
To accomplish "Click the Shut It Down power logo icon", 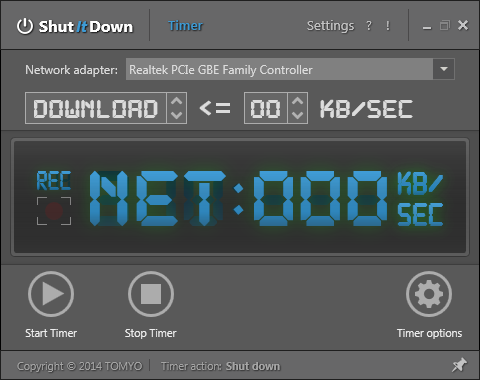I will (x=25, y=26).
